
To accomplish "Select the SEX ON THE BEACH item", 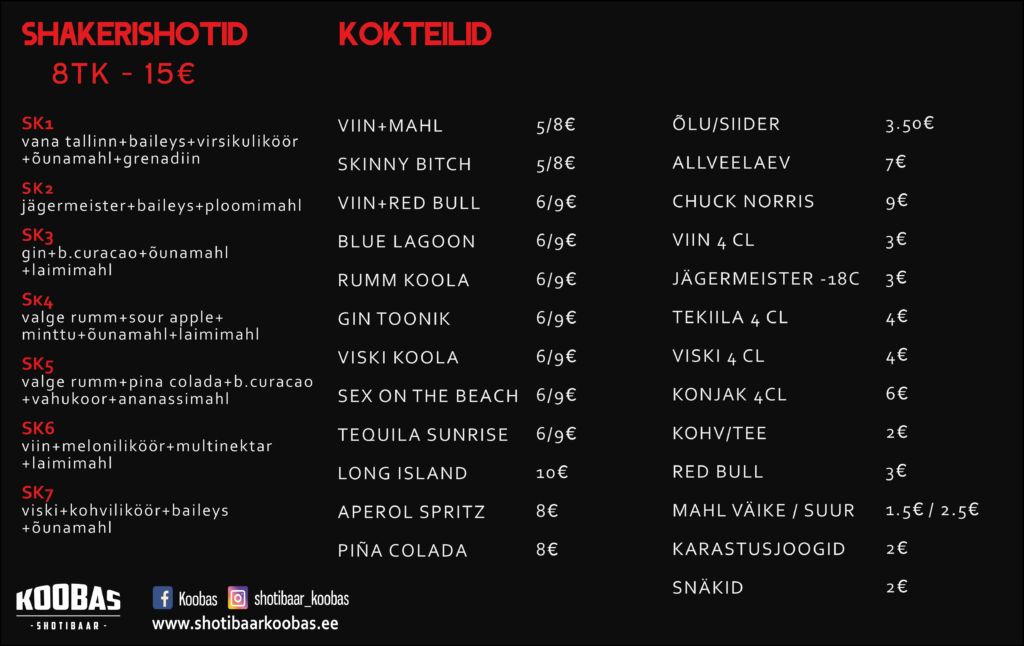I will 428,396.
